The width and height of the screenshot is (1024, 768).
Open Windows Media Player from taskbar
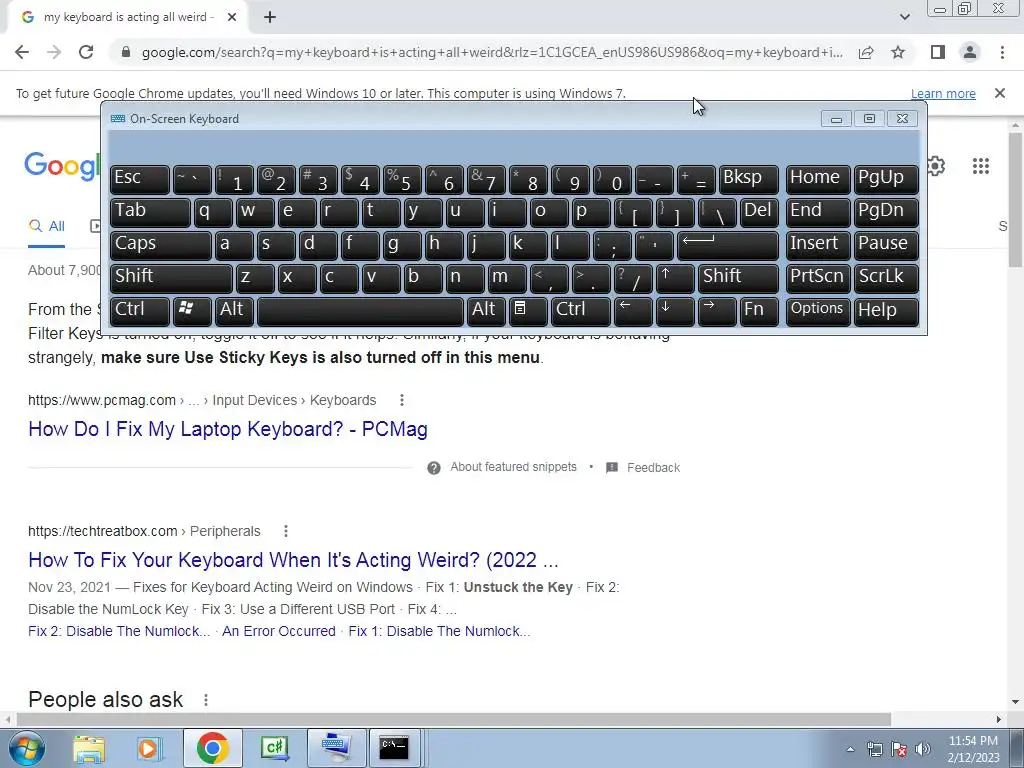click(149, 748)
